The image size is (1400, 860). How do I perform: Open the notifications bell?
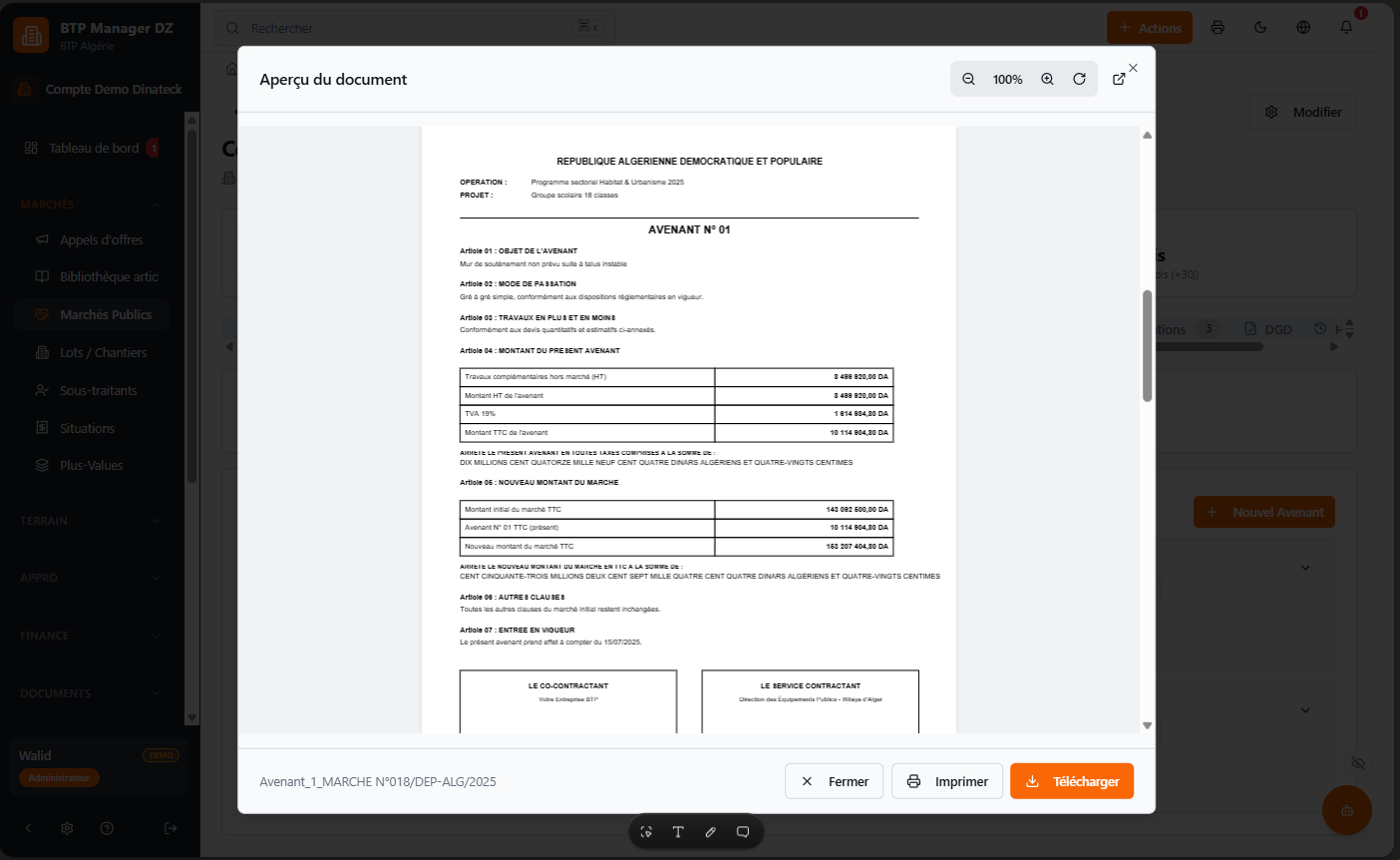1346,28
